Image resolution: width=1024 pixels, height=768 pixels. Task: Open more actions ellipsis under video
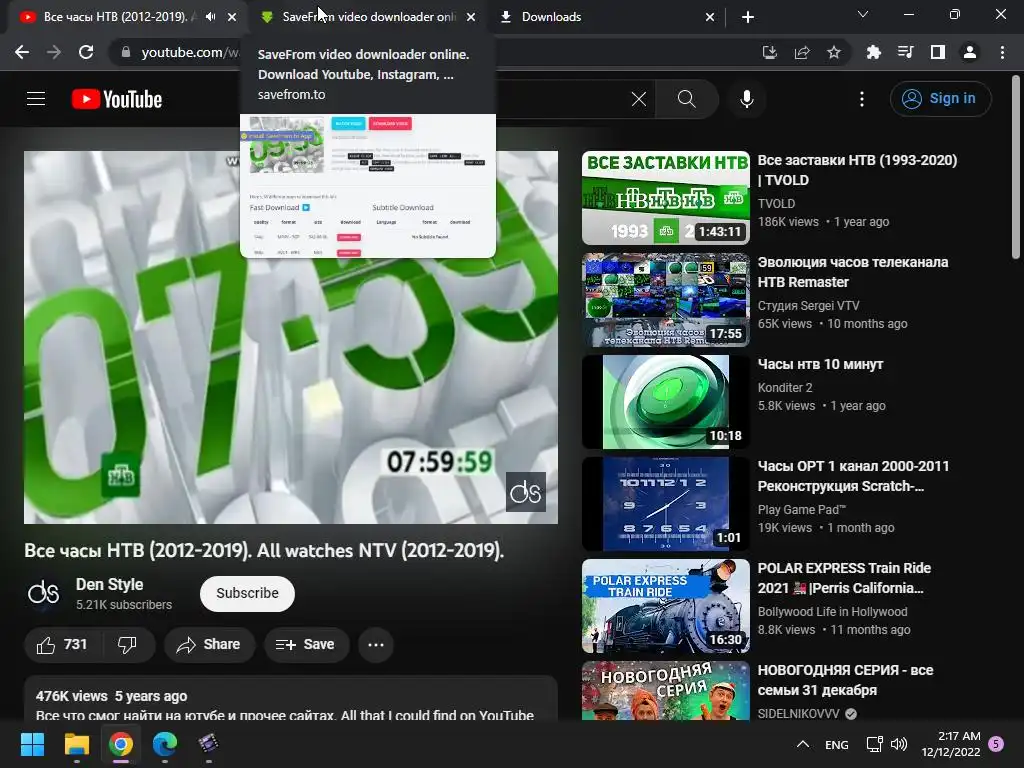point(376,645)
